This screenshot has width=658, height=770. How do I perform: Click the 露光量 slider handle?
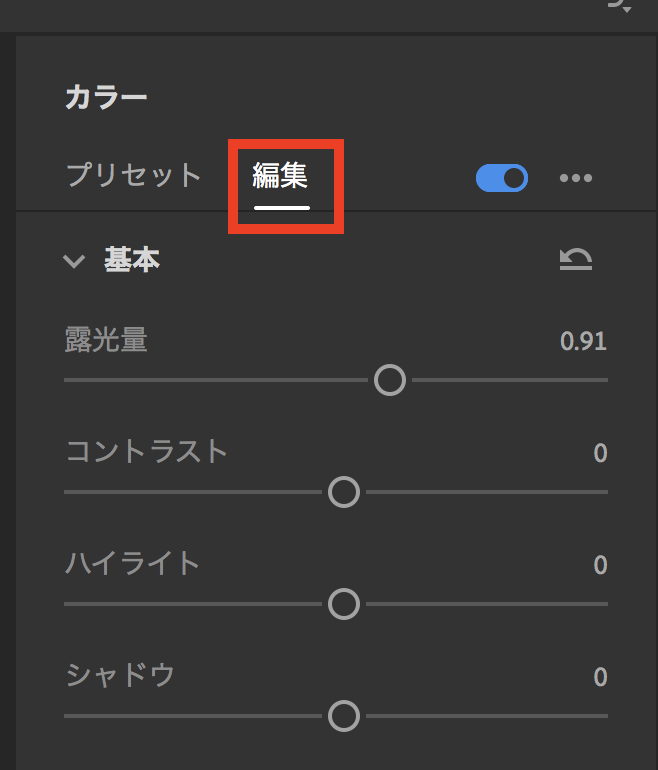(x=389, y=380)
